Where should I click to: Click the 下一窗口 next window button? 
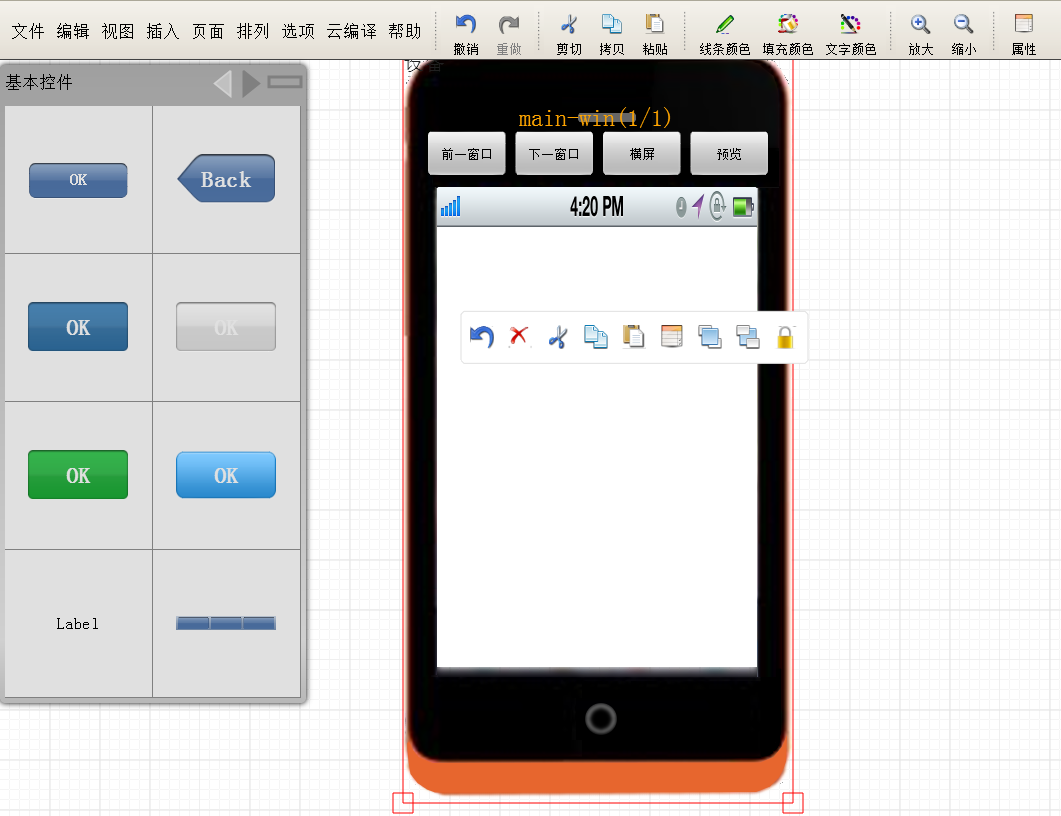click(554, 153)
